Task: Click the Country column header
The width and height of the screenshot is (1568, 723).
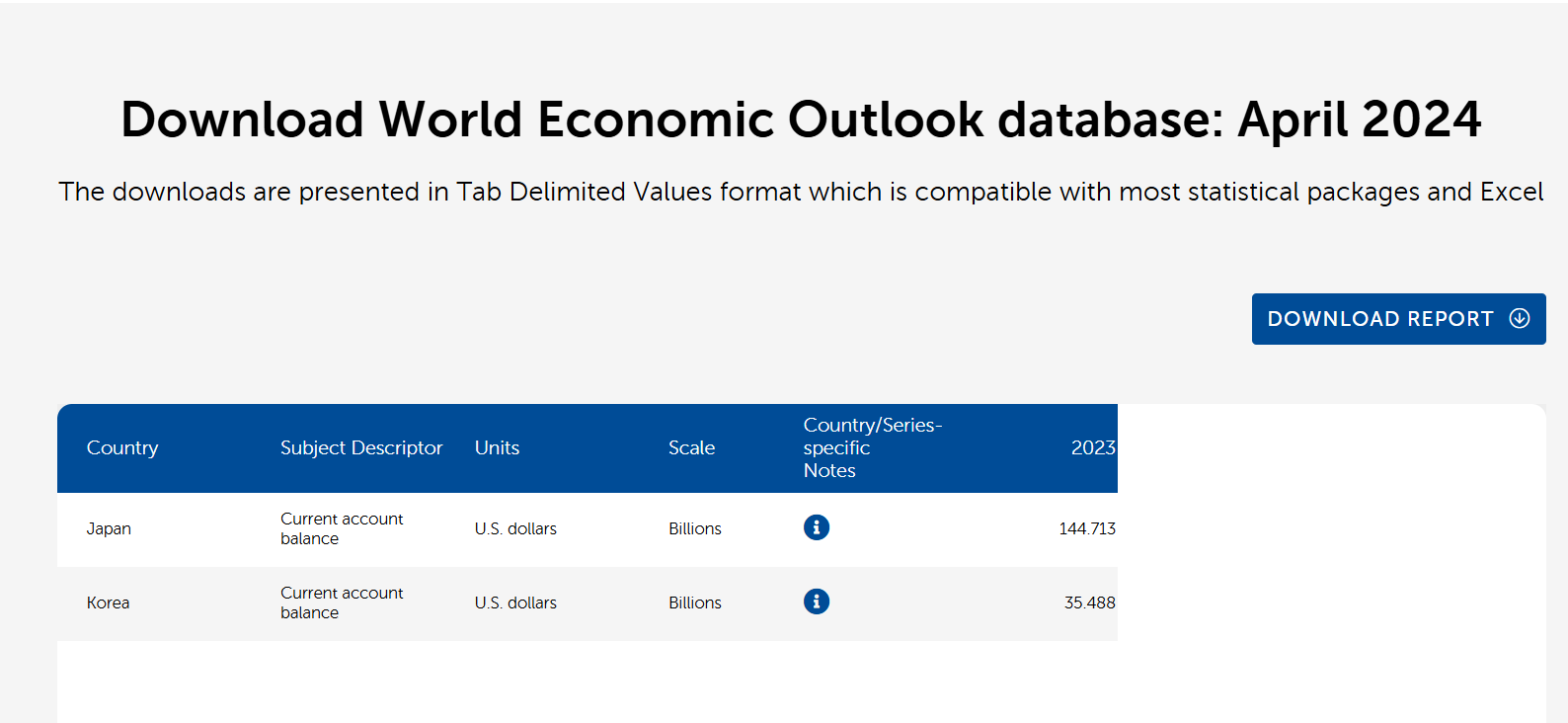Action: [122, 447]
